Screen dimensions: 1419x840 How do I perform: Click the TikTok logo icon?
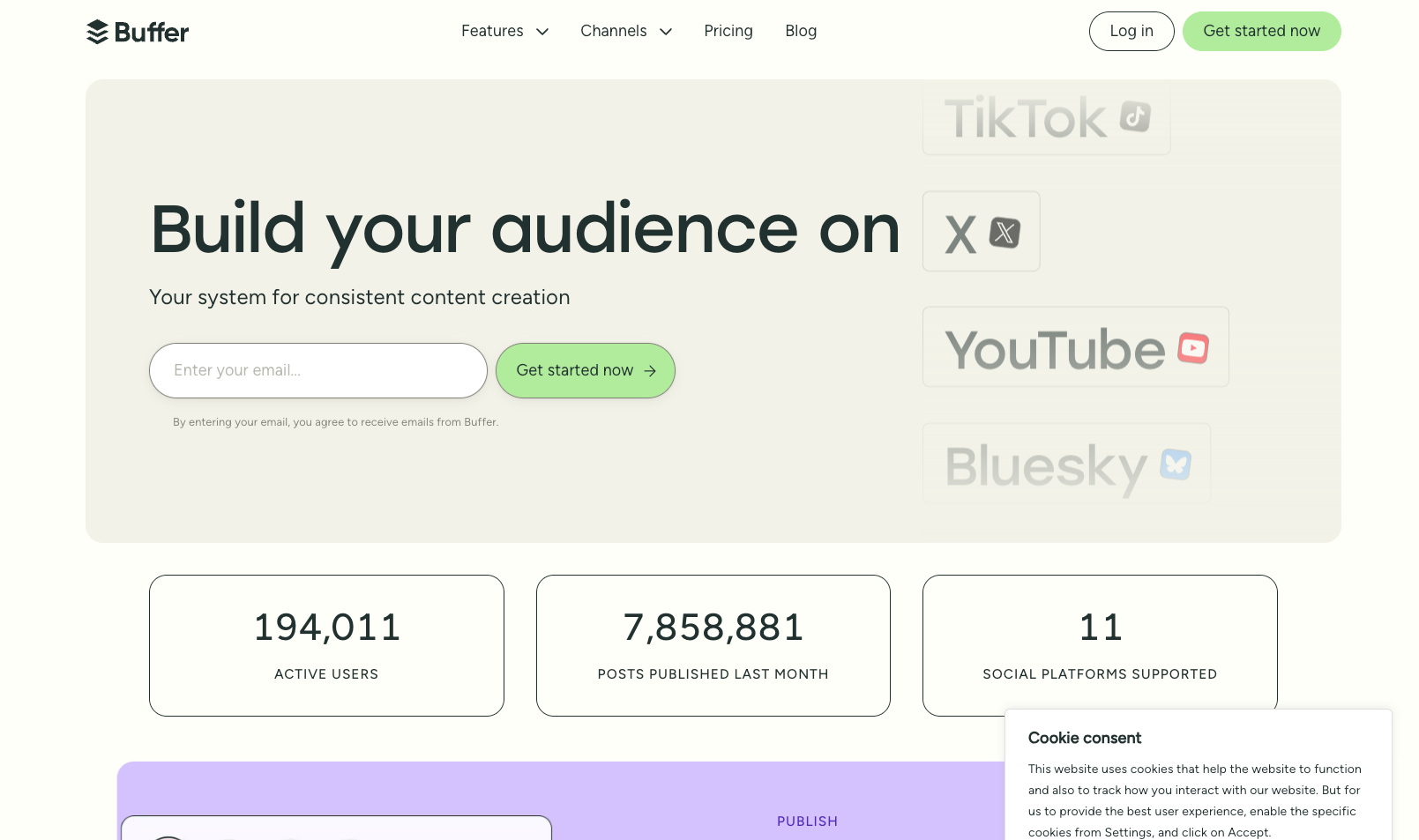click(1135, 116)
